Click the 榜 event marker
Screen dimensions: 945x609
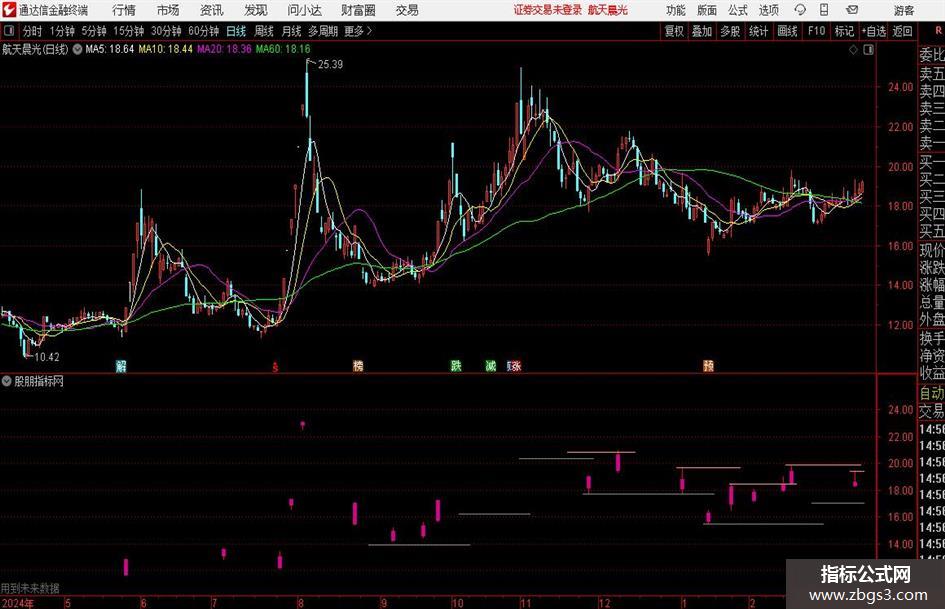tap(358, 365)
